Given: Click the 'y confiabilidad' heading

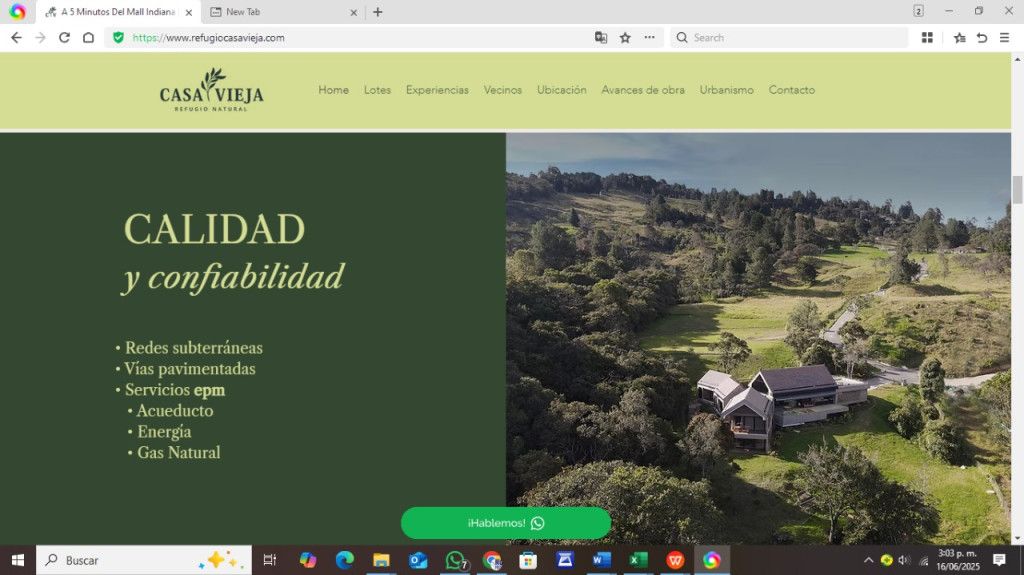Looking at the screenshot, I should coord(233,277).
